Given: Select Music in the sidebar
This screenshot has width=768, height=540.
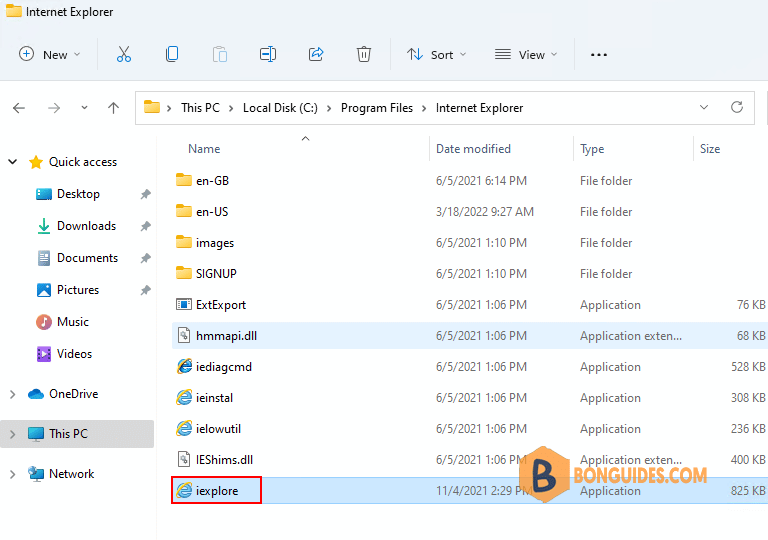Looking at the screenshot, I should tap(73, 322).
